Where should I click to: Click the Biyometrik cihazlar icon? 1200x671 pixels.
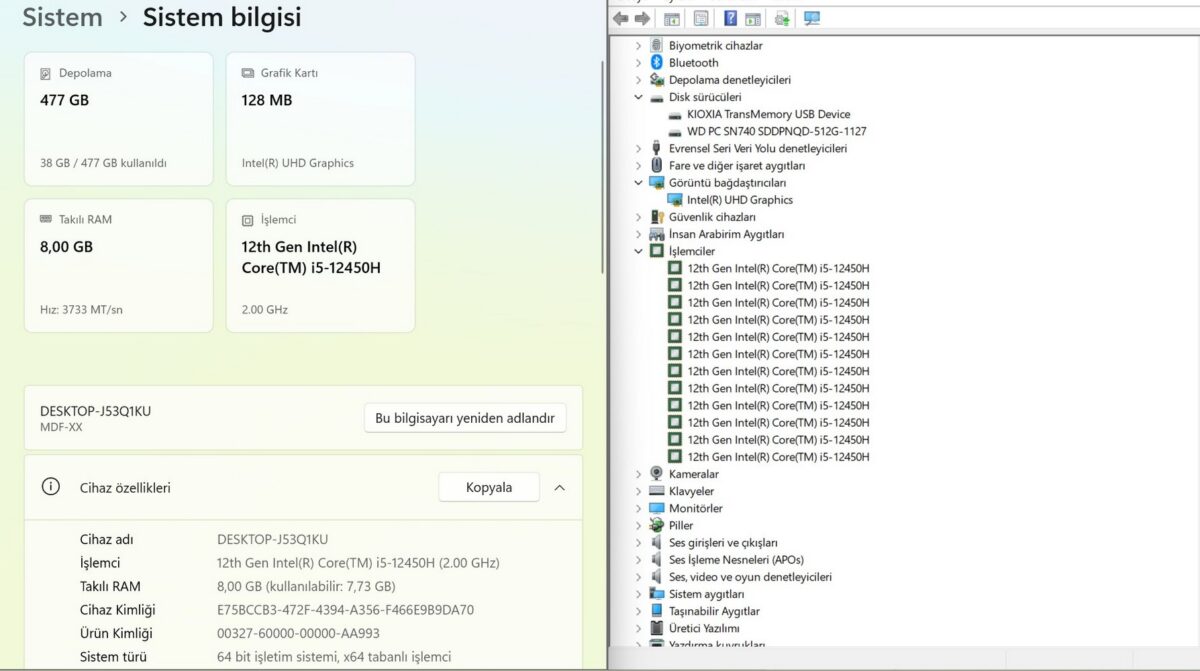(657, 45)
